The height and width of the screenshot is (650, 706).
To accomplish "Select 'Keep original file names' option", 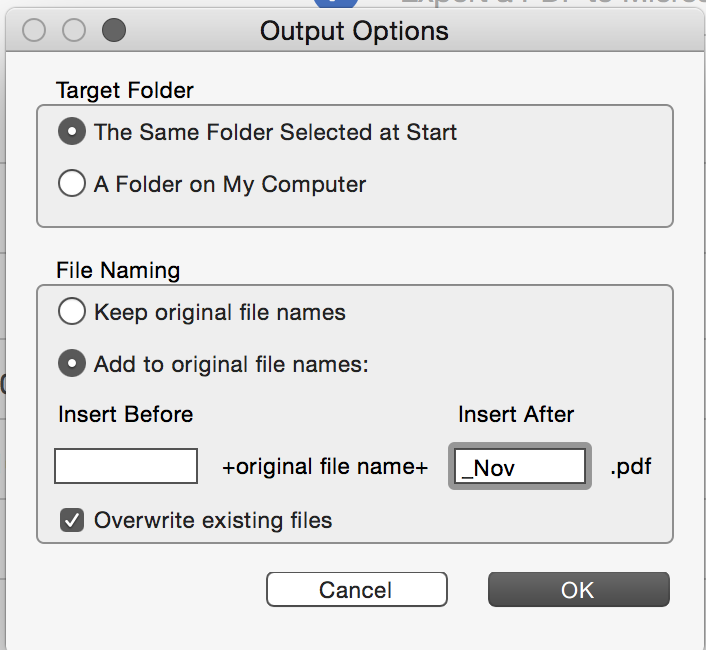I will point(72,311).
